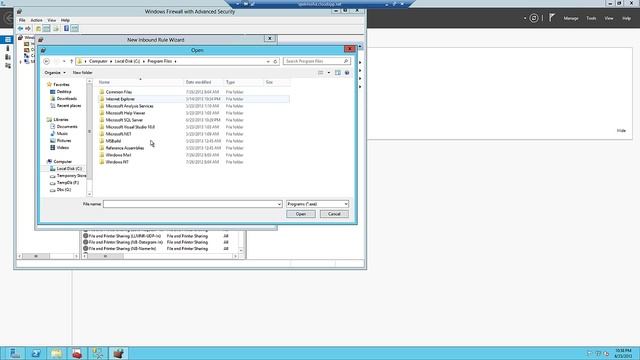Click forward arrow in Firewall toolbar
This screenshot has height=360, width=640.
pyautogui.click(x=28, y=29)
